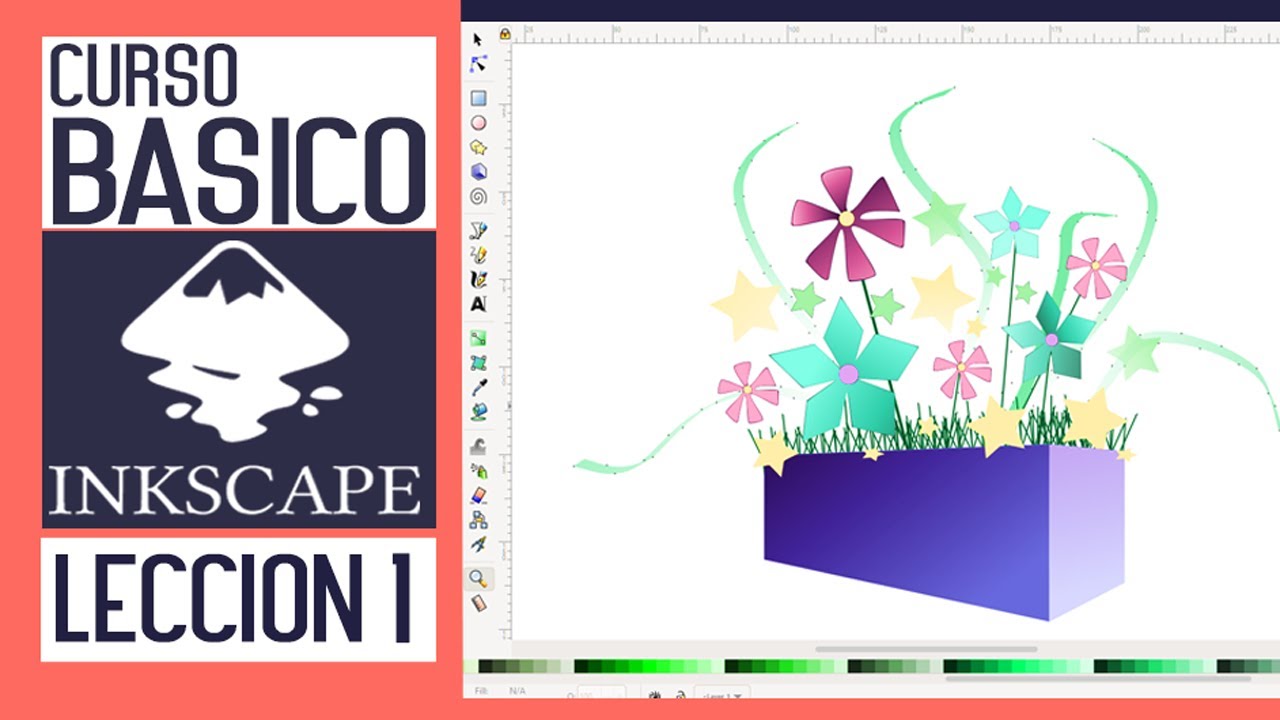The height and width of the screenshot is (720, 1280).
Task: Activate the Connector diagram tool
Action: click(478, 519)
